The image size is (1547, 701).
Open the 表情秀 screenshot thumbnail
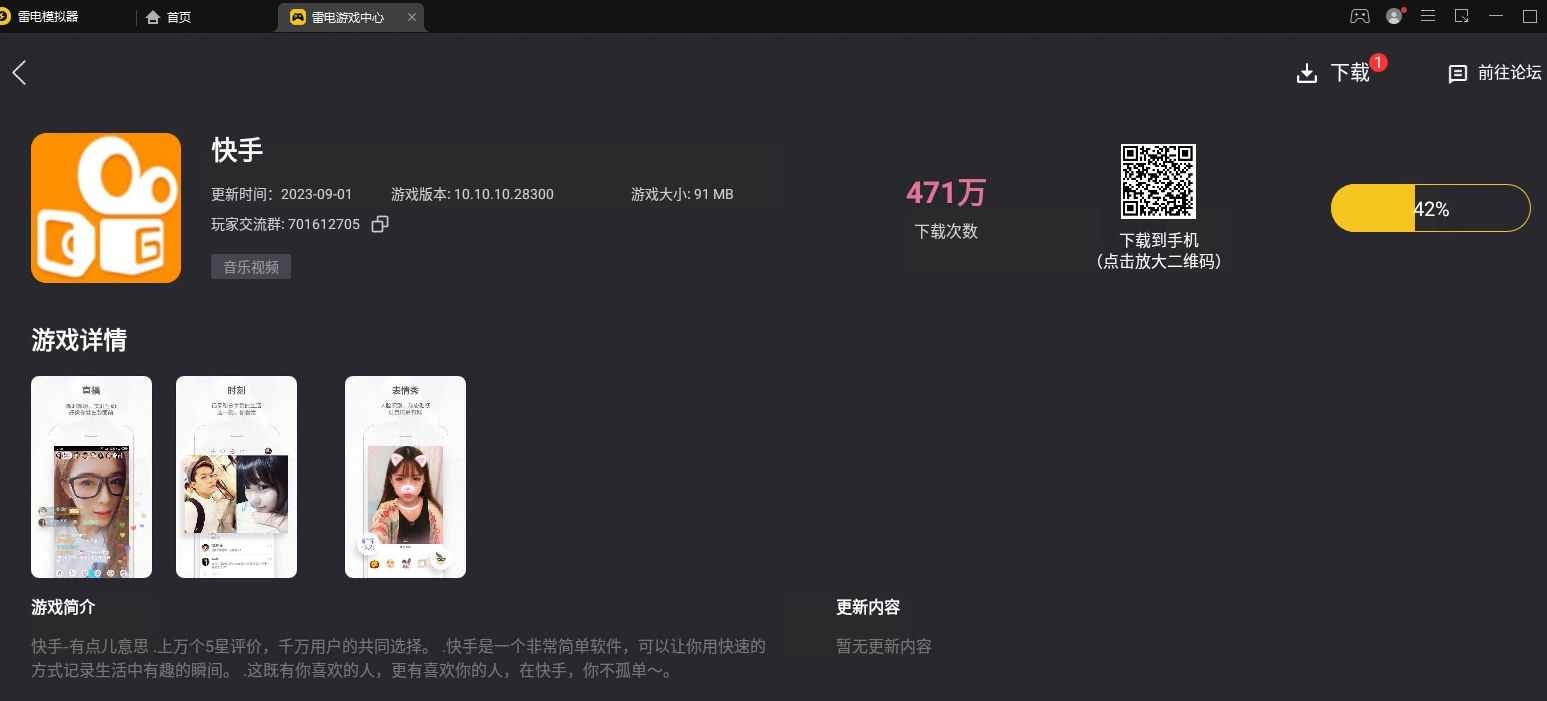[x=405, y=477]
